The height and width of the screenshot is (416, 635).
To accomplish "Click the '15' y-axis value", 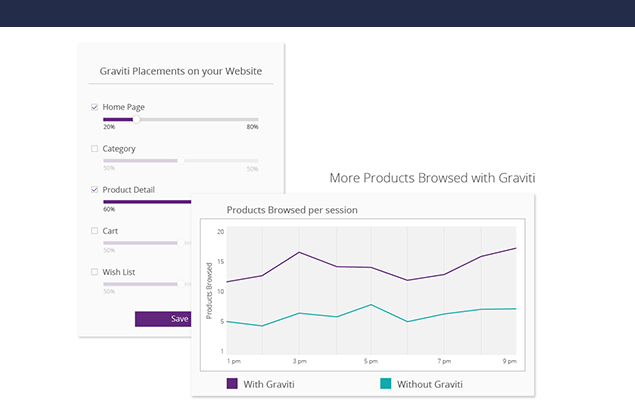I will point(220,262).
